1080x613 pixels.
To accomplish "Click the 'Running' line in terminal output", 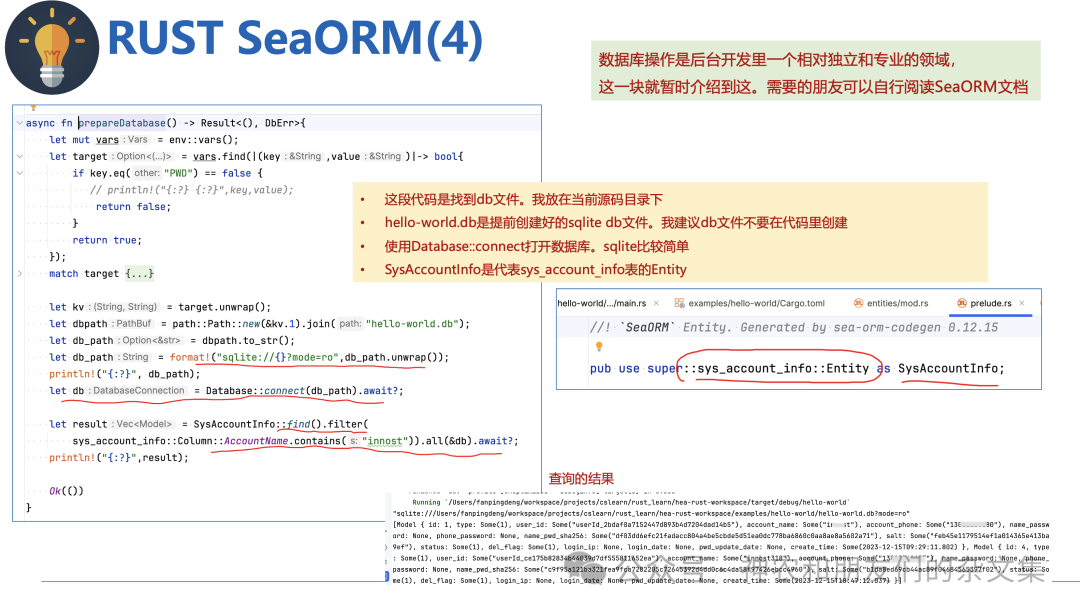I will [631, 502].
